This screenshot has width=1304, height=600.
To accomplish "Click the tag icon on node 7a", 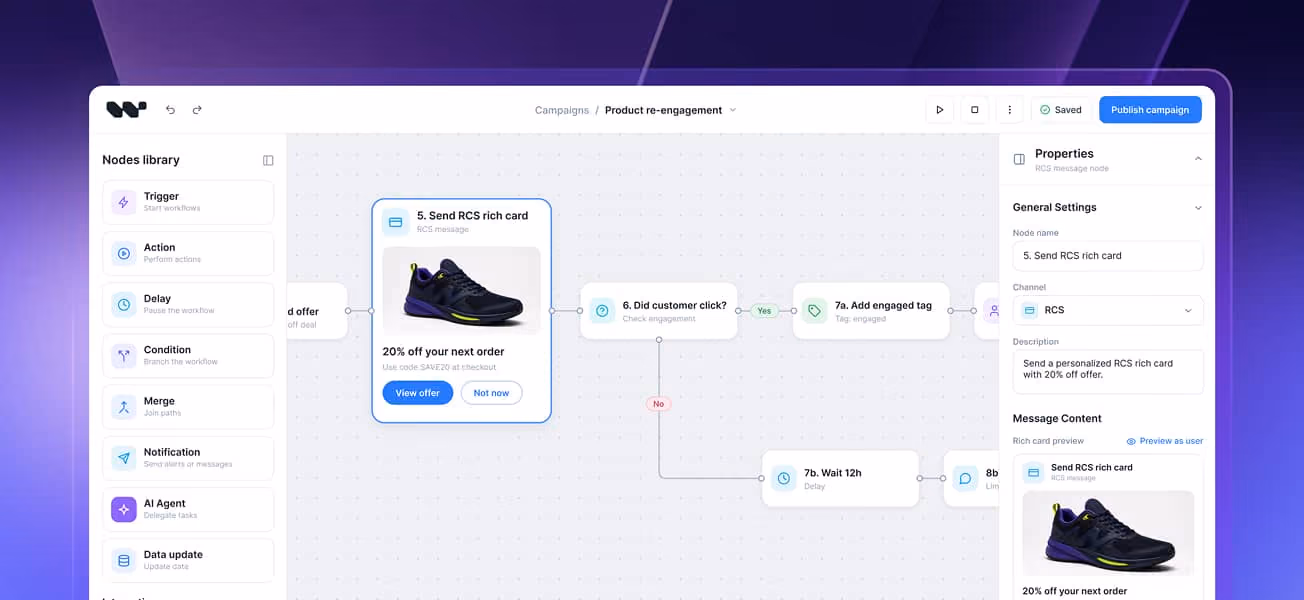I will 814,311.
